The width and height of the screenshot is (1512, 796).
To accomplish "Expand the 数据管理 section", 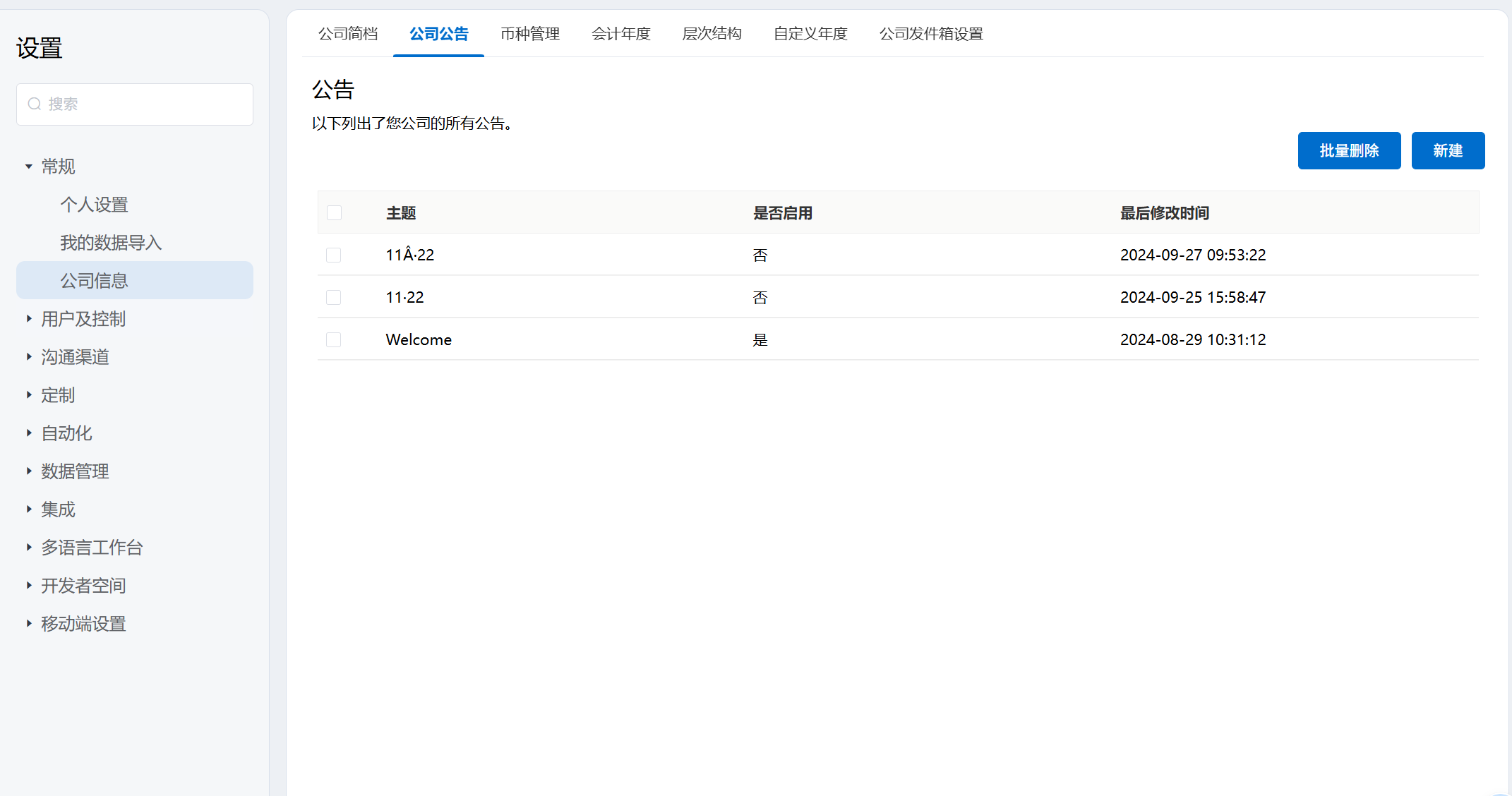I will click(x=29, y=471).
